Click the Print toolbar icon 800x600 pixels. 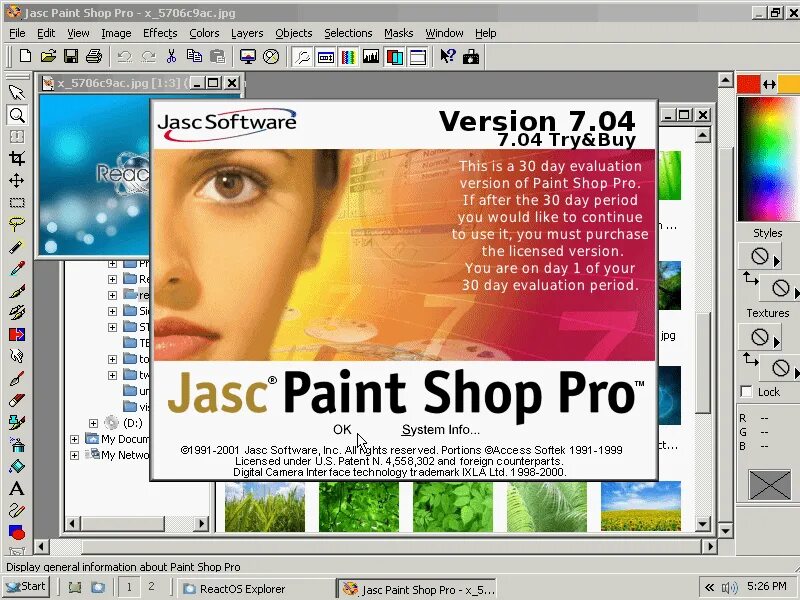(94, 56)
